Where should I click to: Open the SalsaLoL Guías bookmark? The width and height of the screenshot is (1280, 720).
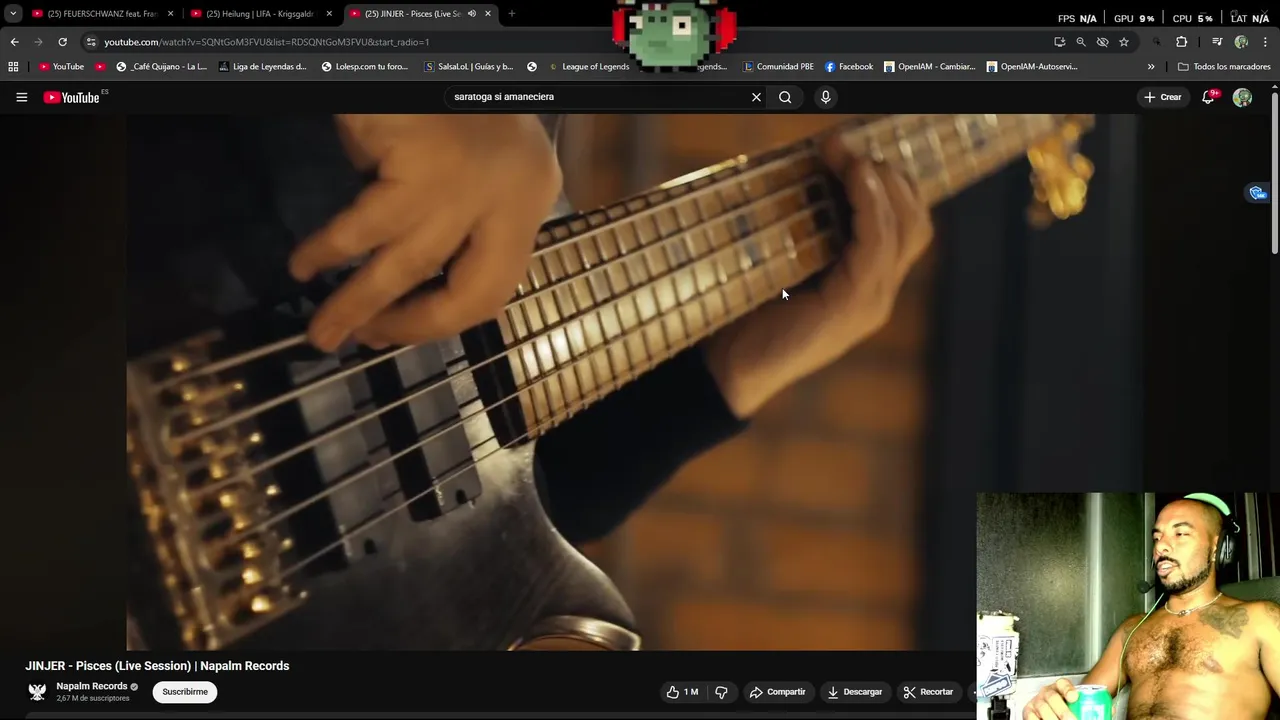click(469, 67)
